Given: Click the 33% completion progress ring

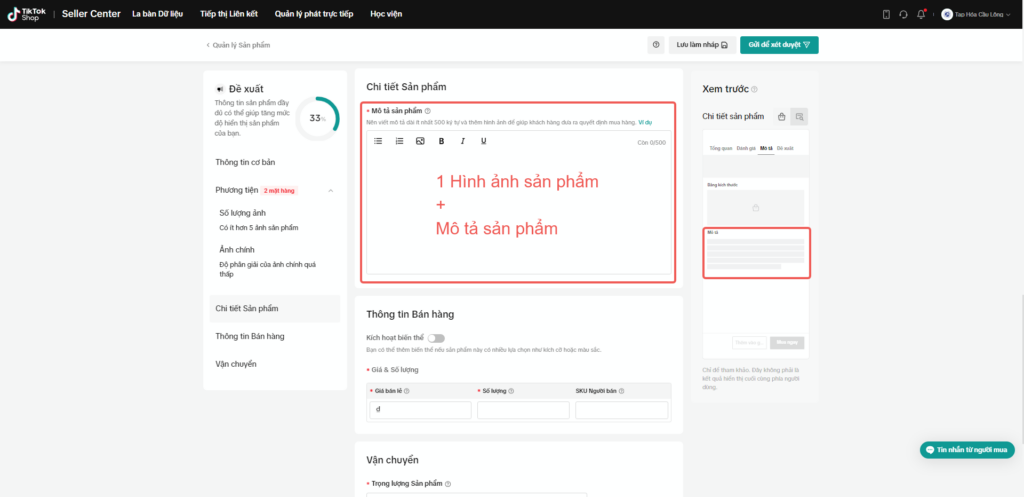Looking at the screenshot, I should (x=317, y=118).
